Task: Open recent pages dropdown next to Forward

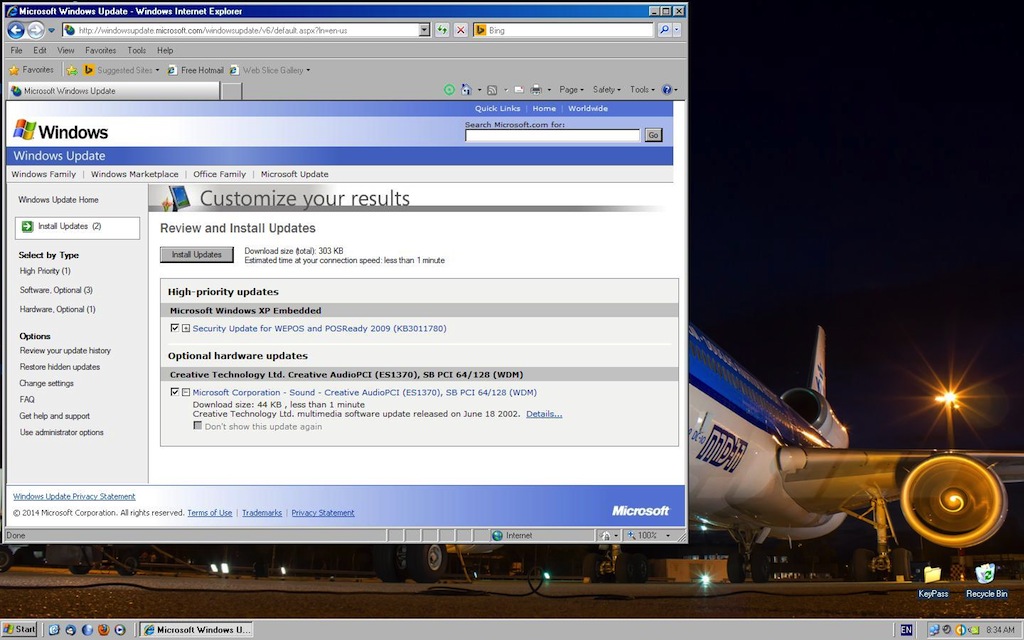Action: 52,31
